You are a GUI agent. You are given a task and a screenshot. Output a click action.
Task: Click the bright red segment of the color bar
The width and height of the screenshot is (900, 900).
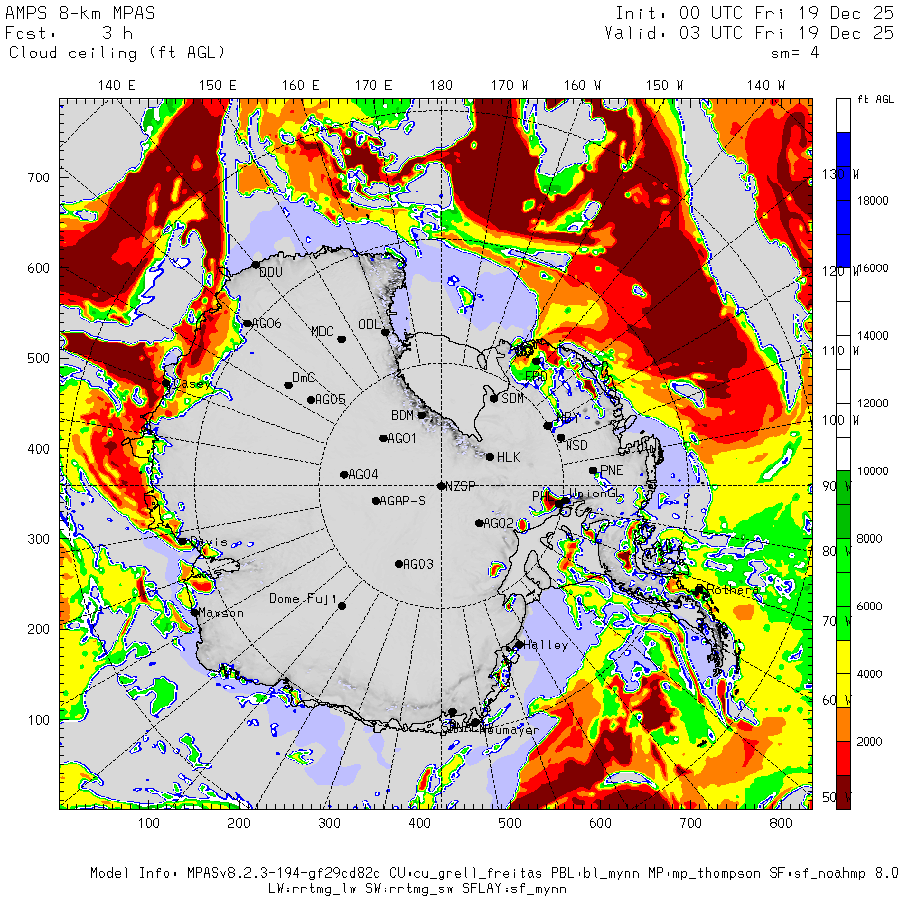pyautogui.click(x=843, y=758)
